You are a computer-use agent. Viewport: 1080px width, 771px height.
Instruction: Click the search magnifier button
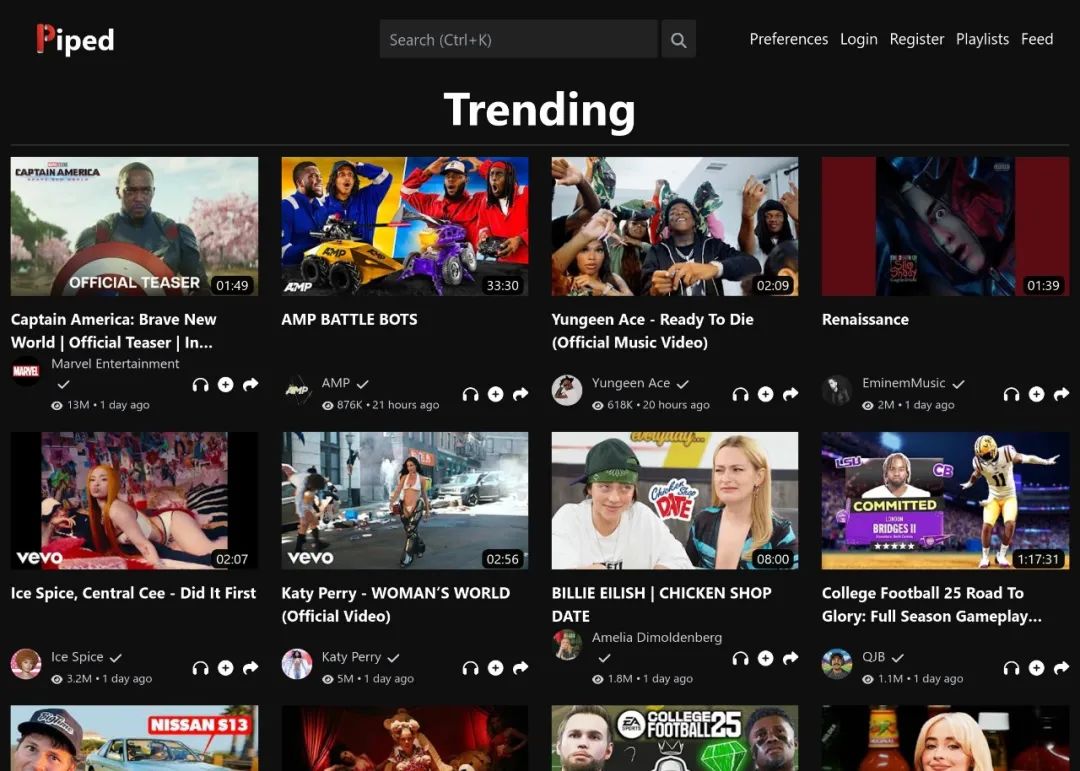click(678, 39)
